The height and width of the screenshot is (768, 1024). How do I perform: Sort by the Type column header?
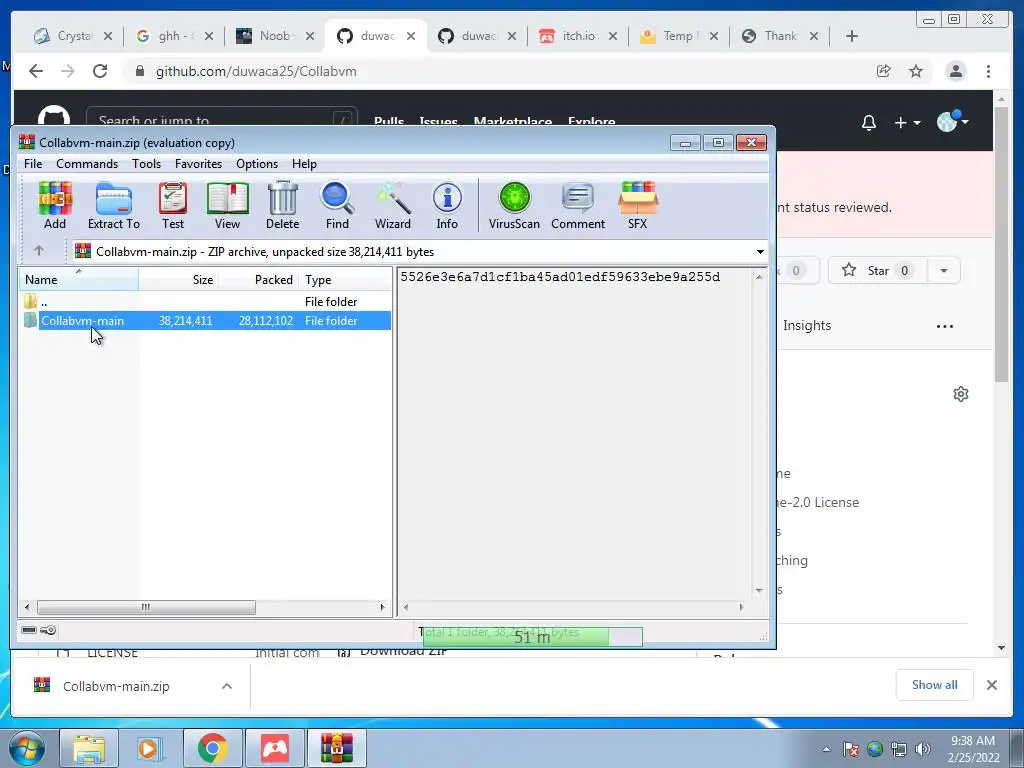[x=345, y=280]
